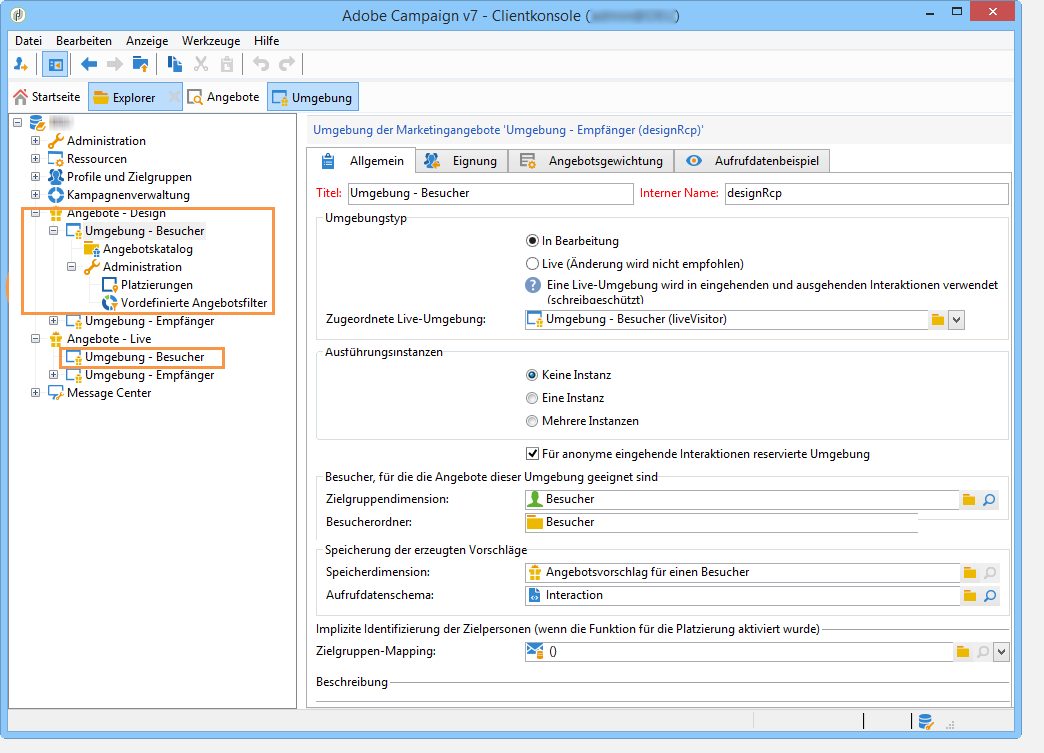The image size is (1044, 753).
Task: Click magnifier icon beside Zielgruppen-Mapping field
Action: [983, 652]
